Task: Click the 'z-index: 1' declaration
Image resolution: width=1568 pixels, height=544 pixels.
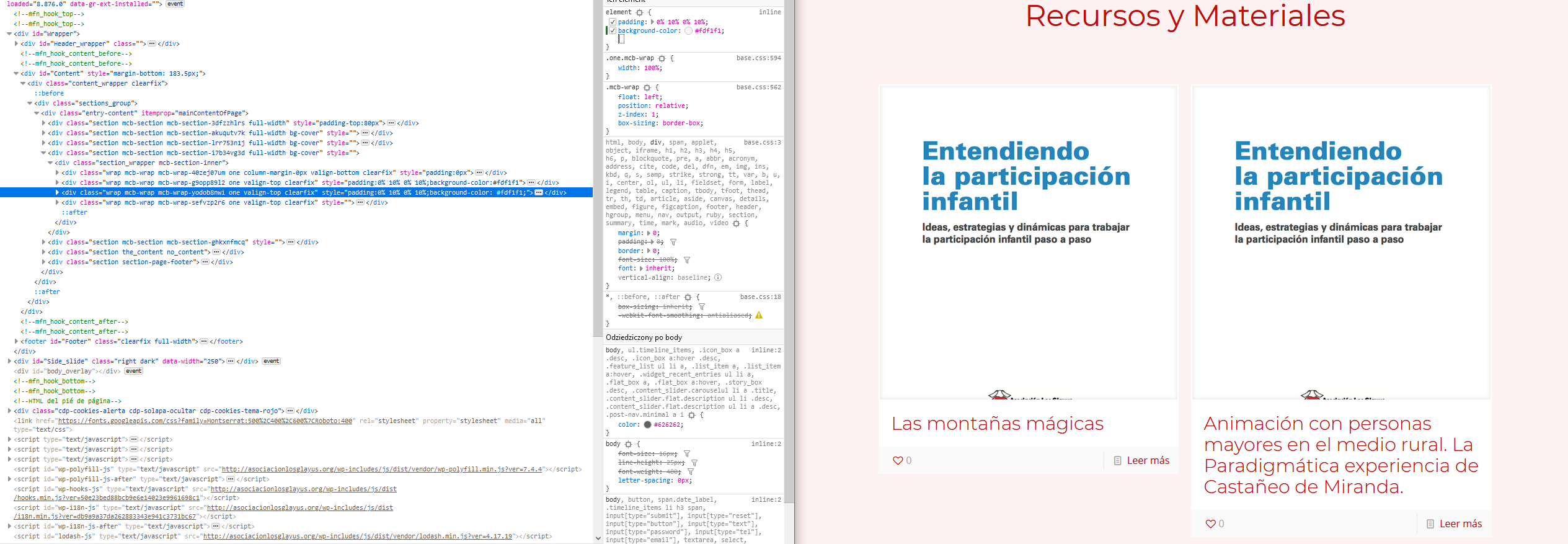Action: click(x=638, y=114)
